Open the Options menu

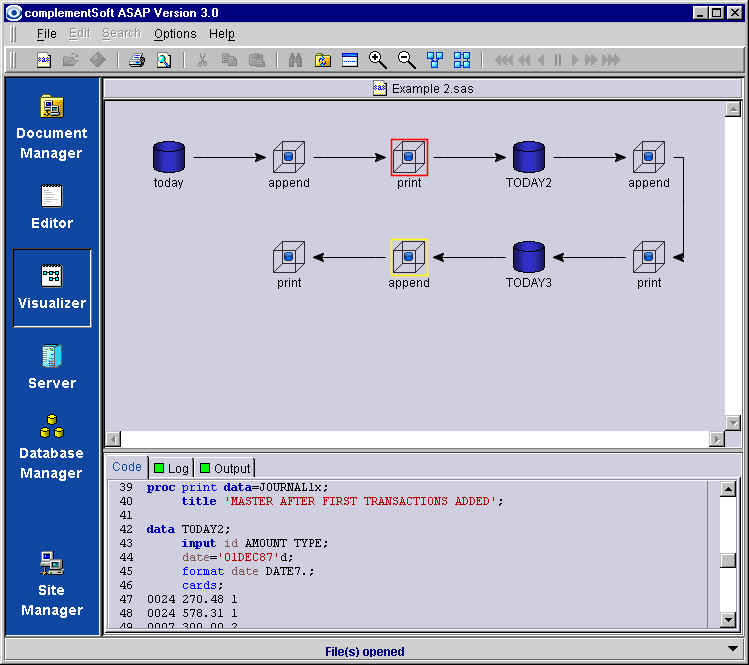pos(175,34)
